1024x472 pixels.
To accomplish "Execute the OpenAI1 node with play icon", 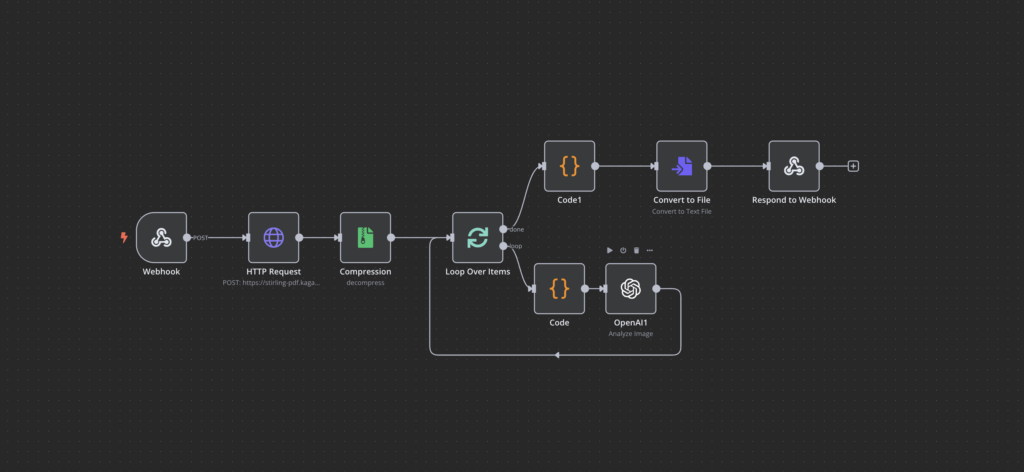I will (x=610, y=250).
